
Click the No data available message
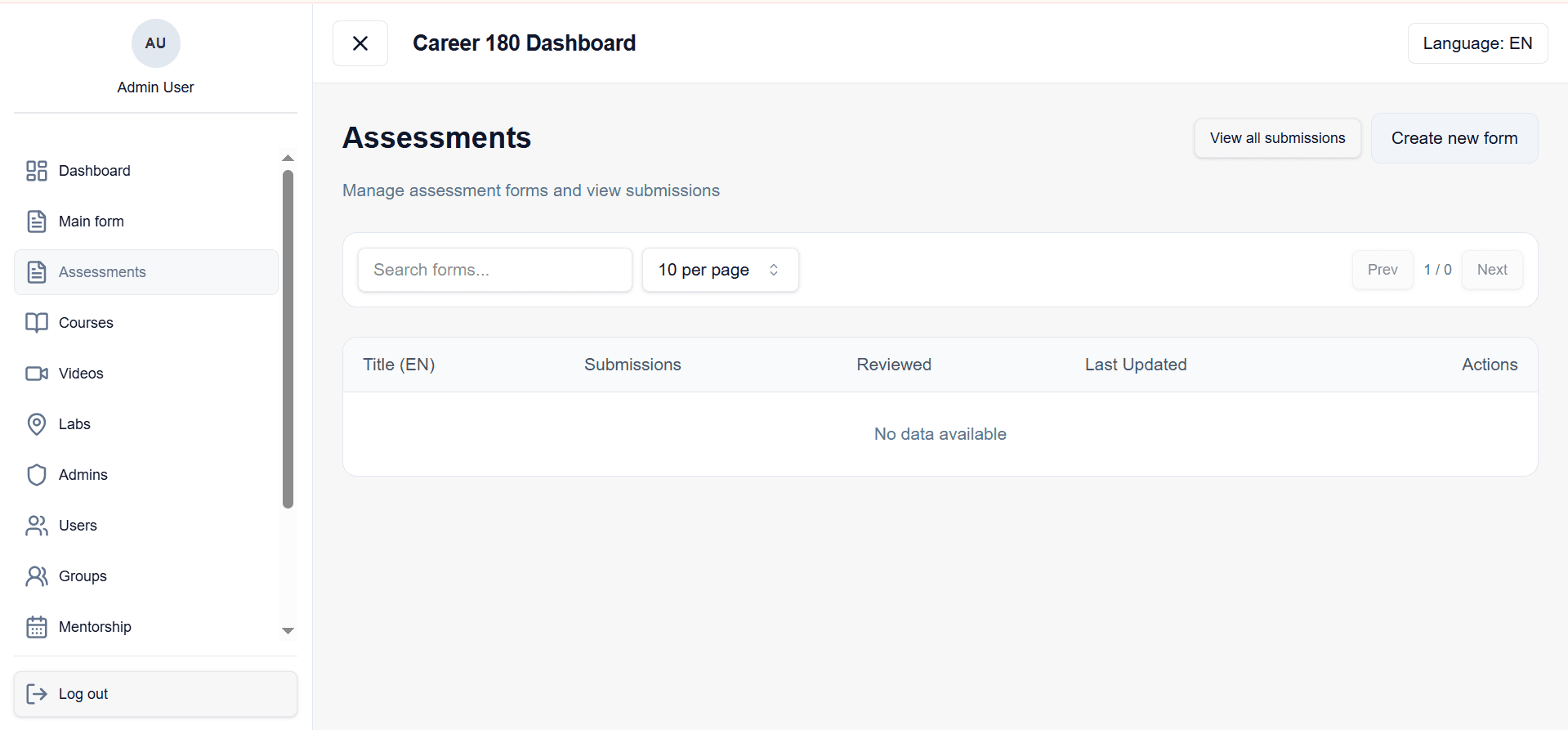tap(940, 434)
